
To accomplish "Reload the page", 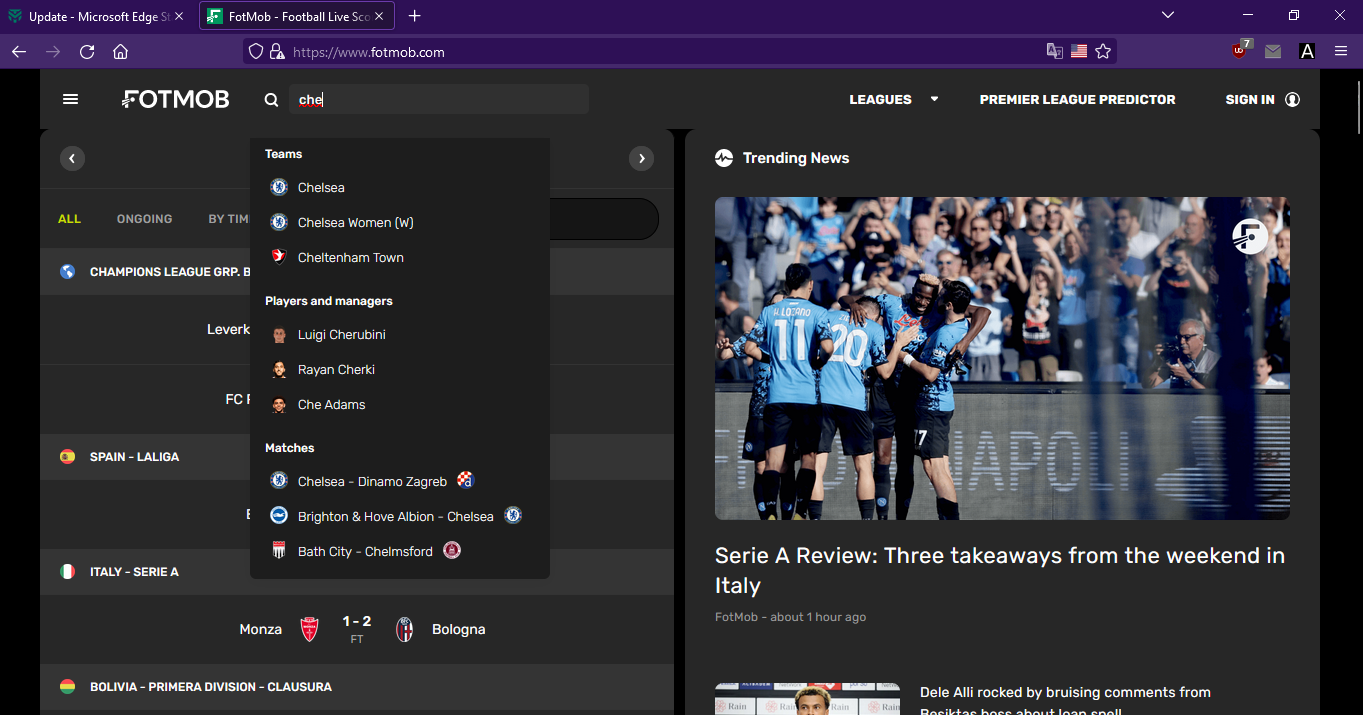I will [87, 52].
